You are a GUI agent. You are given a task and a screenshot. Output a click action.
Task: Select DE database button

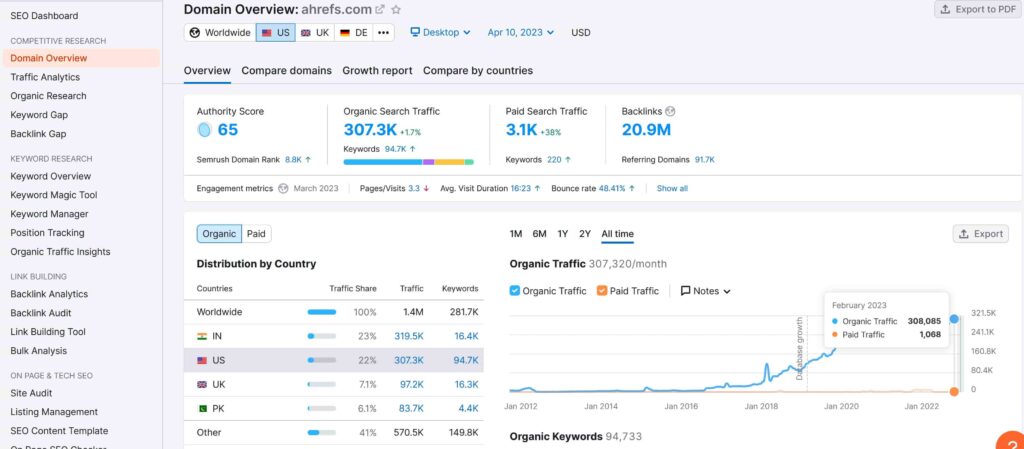354,33
